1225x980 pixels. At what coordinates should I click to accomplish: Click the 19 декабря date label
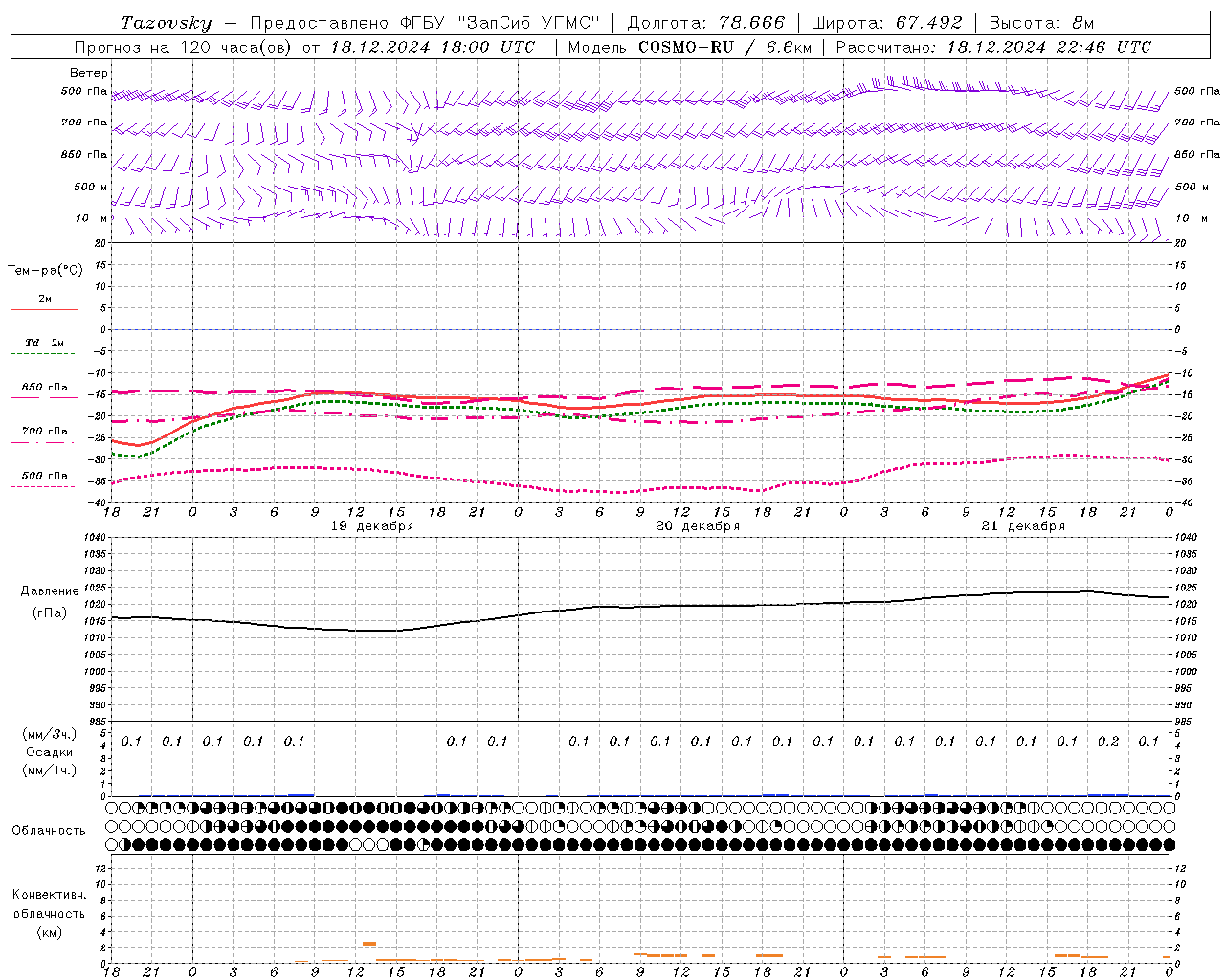[x=372, y=526]
